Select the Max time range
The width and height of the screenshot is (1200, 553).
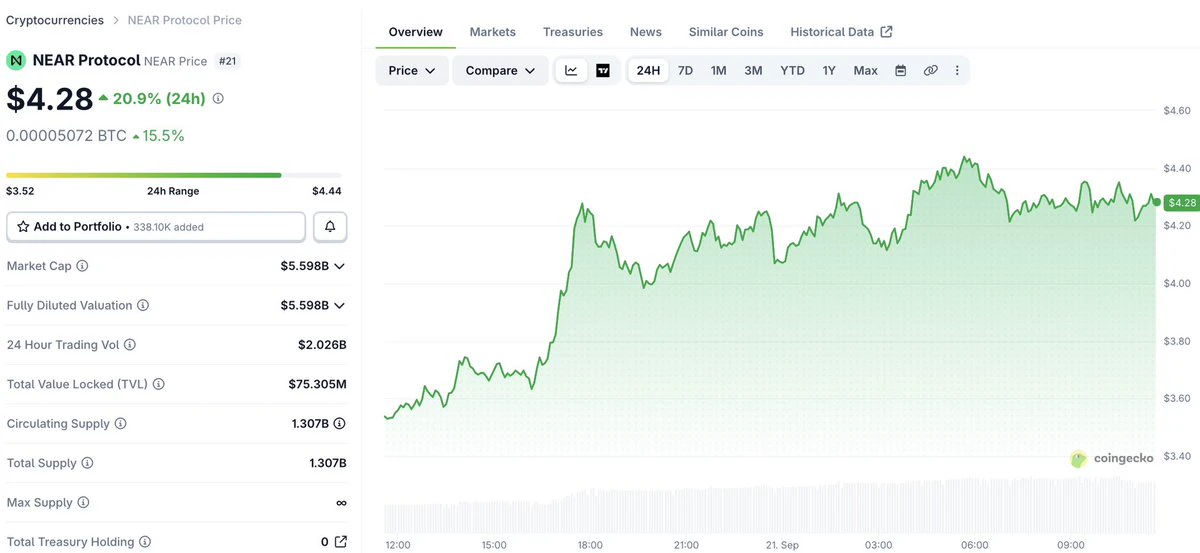coord(866,71)
